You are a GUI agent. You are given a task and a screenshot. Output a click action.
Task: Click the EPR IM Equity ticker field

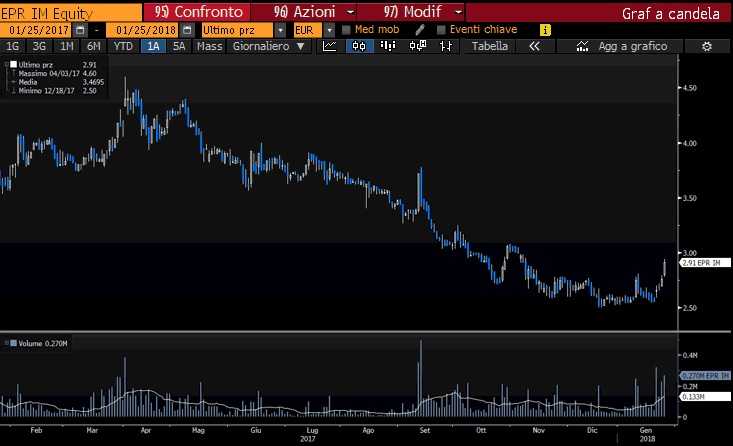[x=71, y=13]
